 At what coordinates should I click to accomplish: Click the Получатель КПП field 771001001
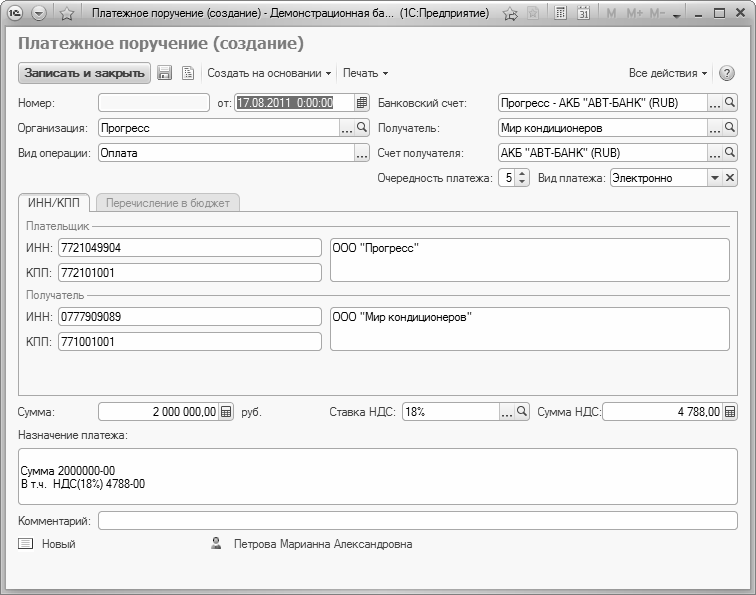click(189, 341)
